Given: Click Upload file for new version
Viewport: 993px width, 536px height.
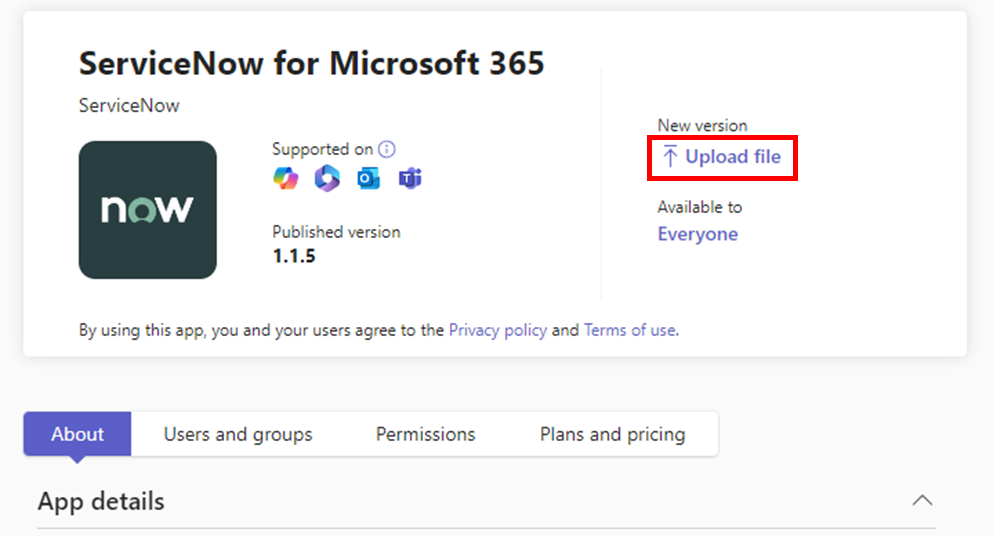Looking at the screenshot, I should [721, 156].
